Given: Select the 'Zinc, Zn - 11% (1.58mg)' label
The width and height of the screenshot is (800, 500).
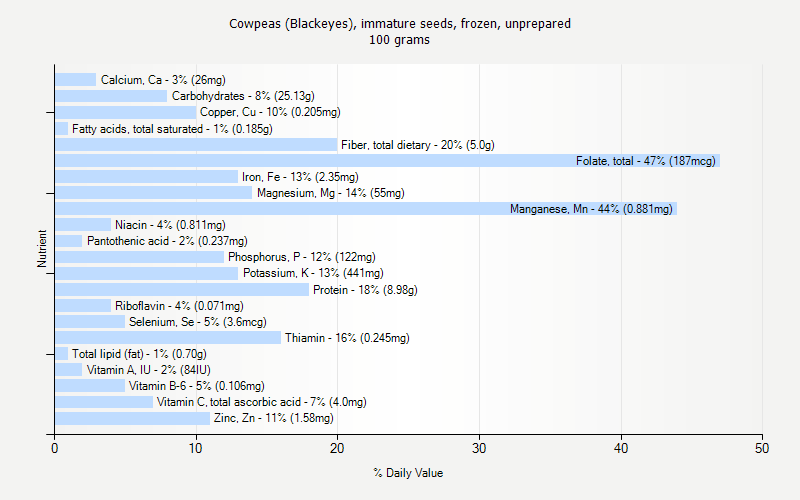Looking at the screenshot, I should 274,418.
